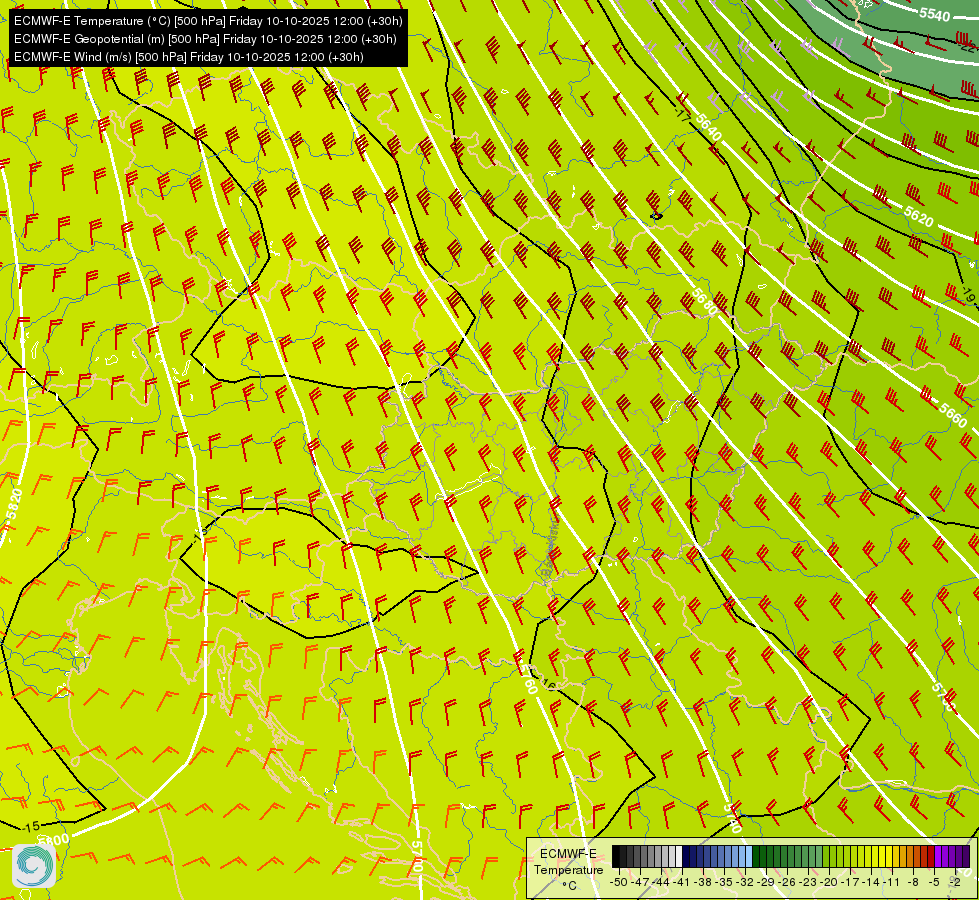The height and width of the screenshot is (900, 979).
Task: Pick the near-white swatch in the legend
Action: click(679, 856)
